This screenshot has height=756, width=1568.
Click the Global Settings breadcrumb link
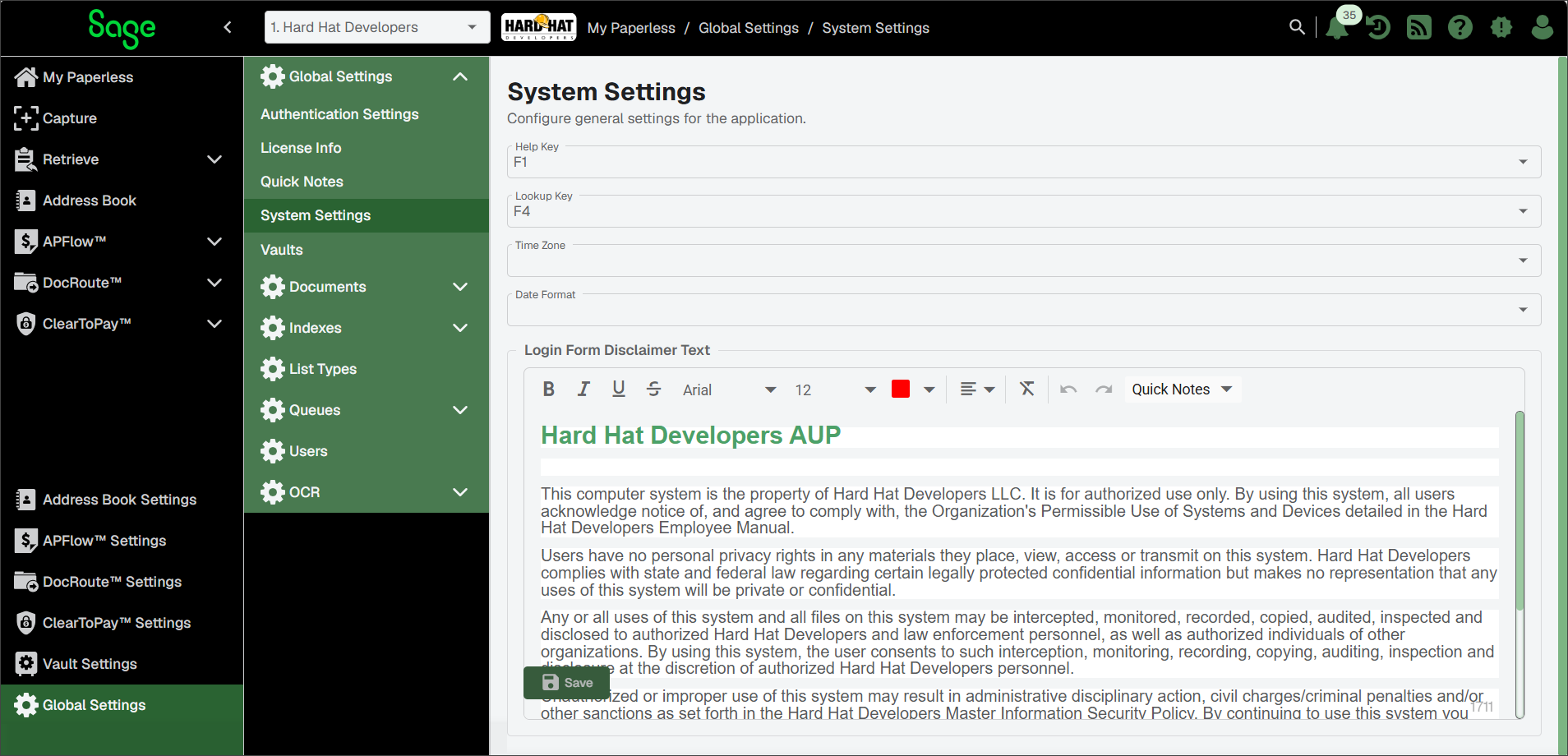[x=749, y=28]
